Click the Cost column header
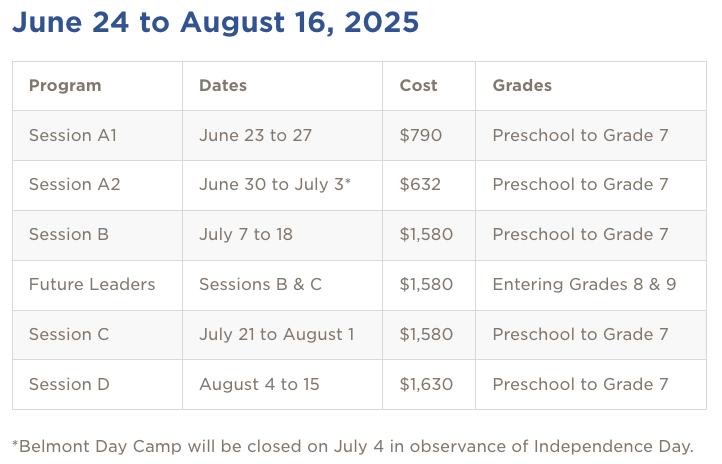 pos(418,85)
